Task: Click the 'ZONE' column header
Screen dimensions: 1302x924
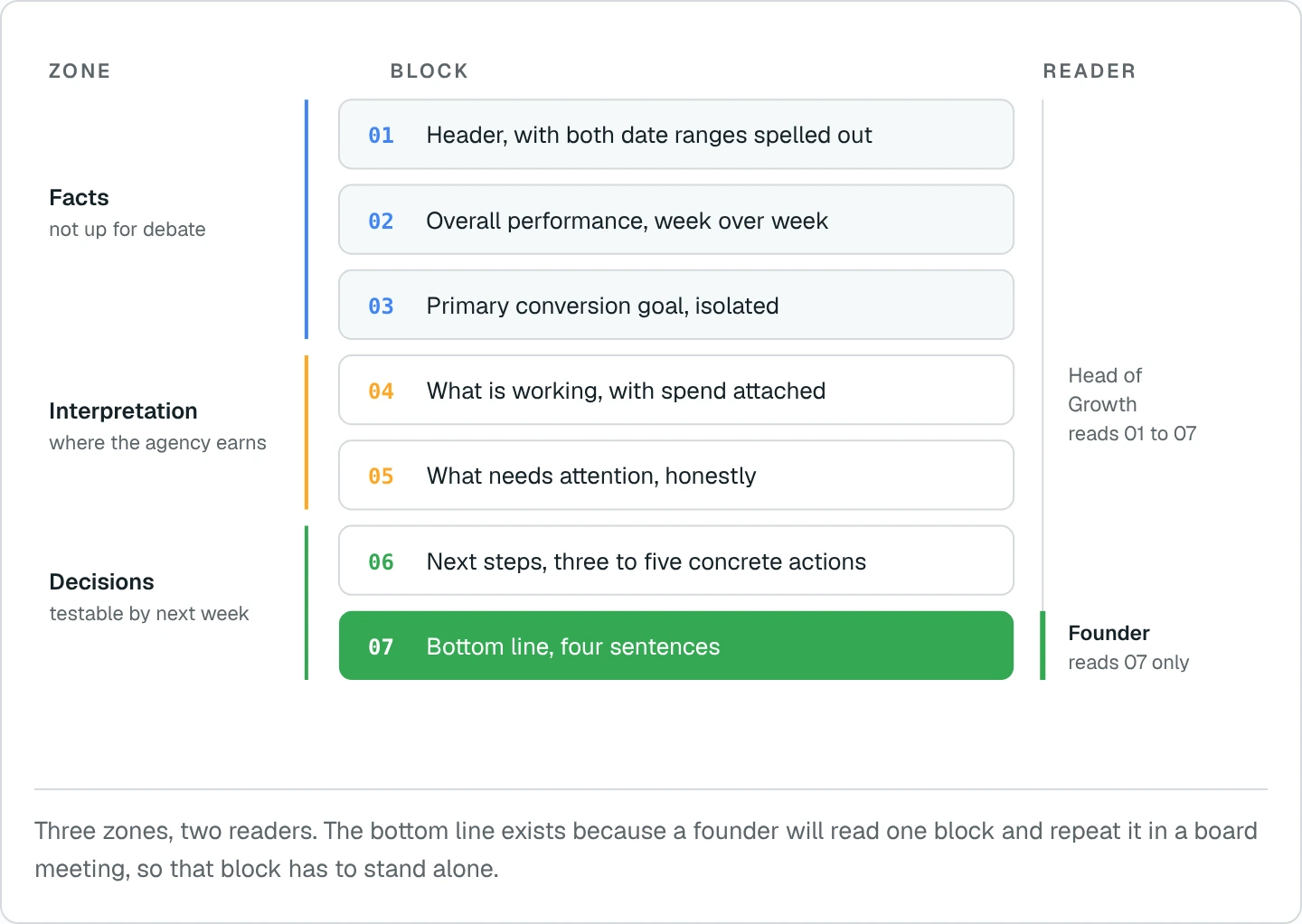Action: tap(80, 71)
